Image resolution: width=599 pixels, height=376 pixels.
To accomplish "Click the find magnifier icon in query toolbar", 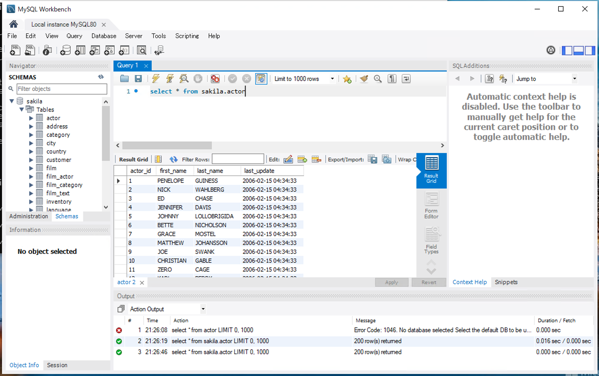I will [x=378, y=79].
